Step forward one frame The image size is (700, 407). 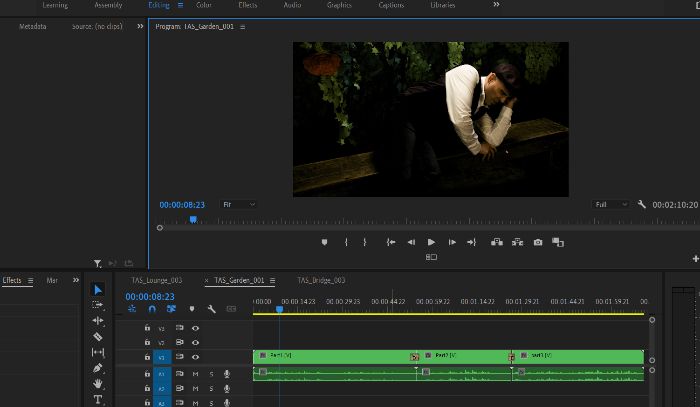point(452,242)
